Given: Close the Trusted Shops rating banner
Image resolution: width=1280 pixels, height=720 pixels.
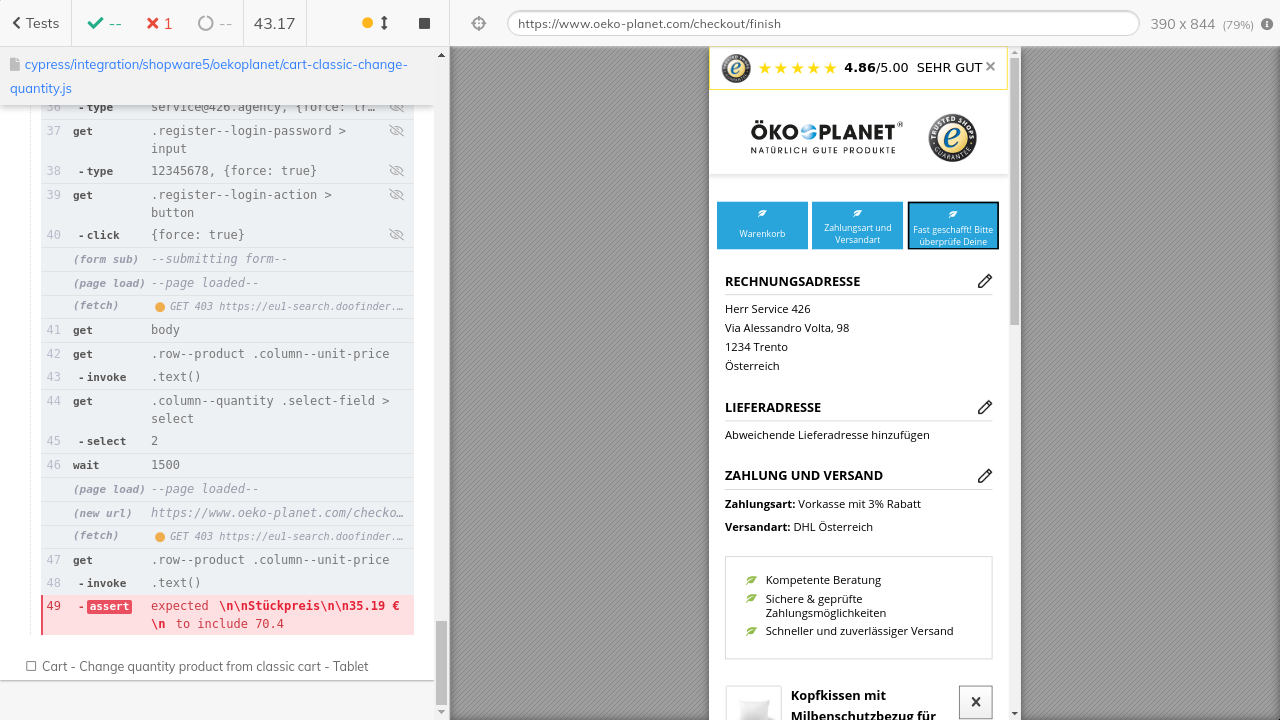Looking at the screenshot, I should point(990,67).
